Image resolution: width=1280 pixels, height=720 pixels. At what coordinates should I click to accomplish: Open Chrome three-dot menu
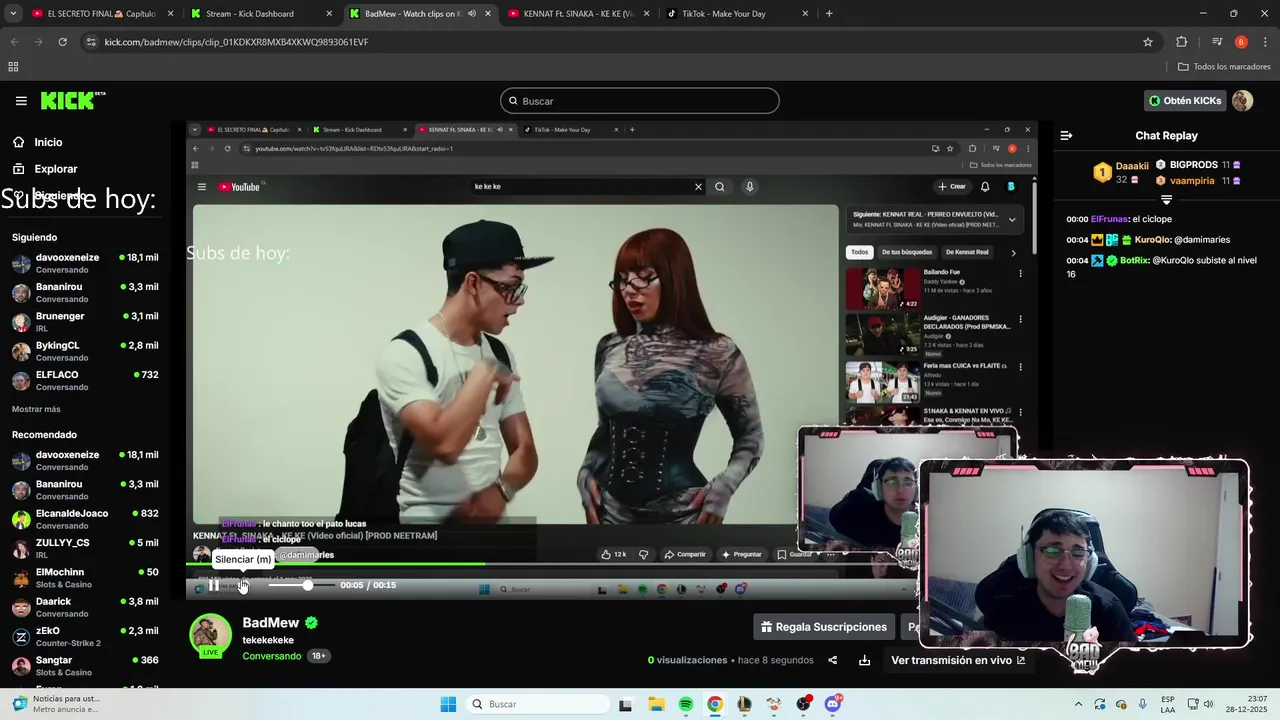click(1266, 42)
